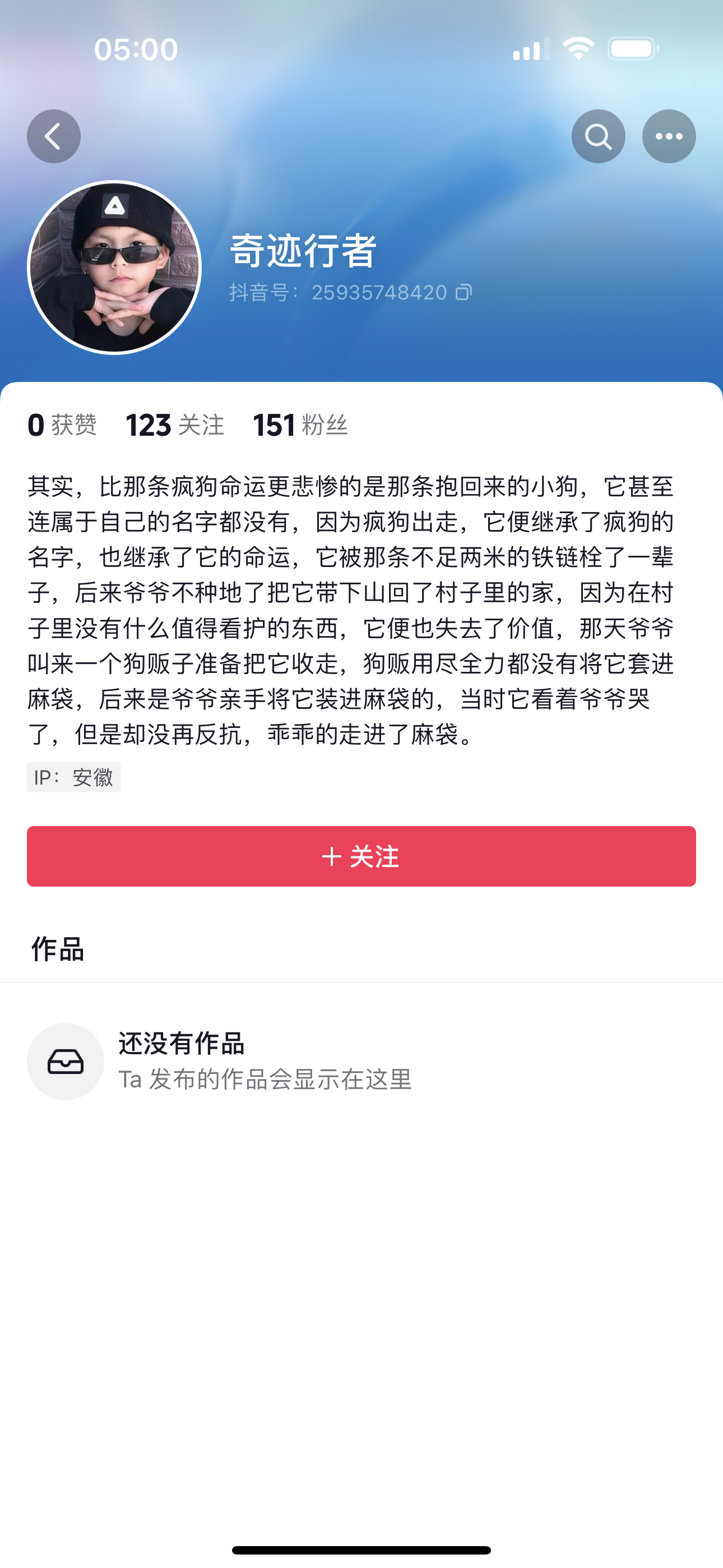Tap the Wi-Fi status icon
This screenshot has width=723, height=1568.
(578, 49)
